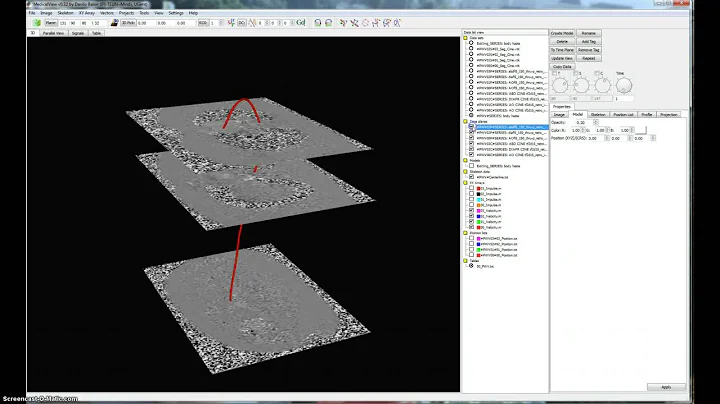Screen dimensions: 720x404
Task: Toggle checkbox of the last data plane row
Action: click(x=471, y=155)
